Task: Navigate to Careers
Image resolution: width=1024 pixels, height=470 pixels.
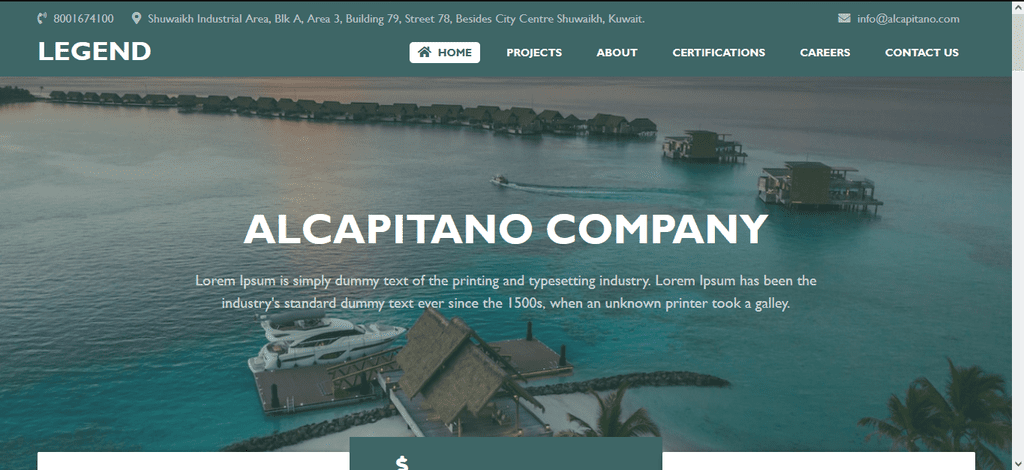Action: [x=825, y=53]
